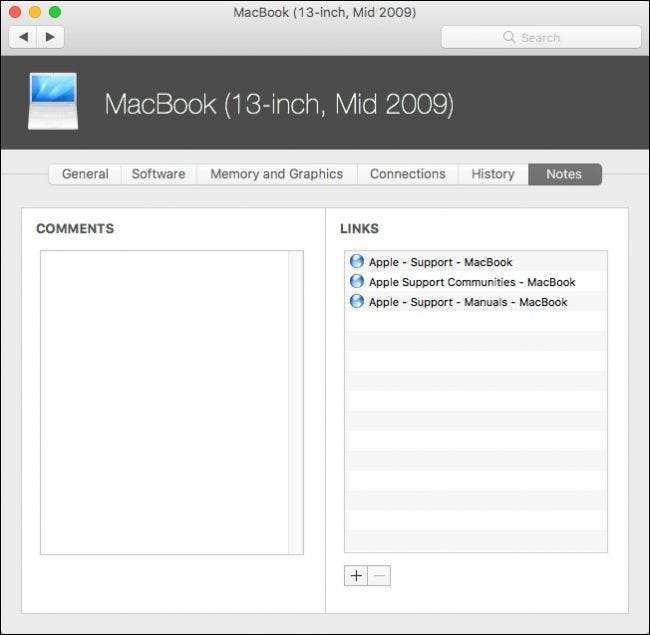Open Apple Support Communities - MacBook link

click(x=472, y=282)
